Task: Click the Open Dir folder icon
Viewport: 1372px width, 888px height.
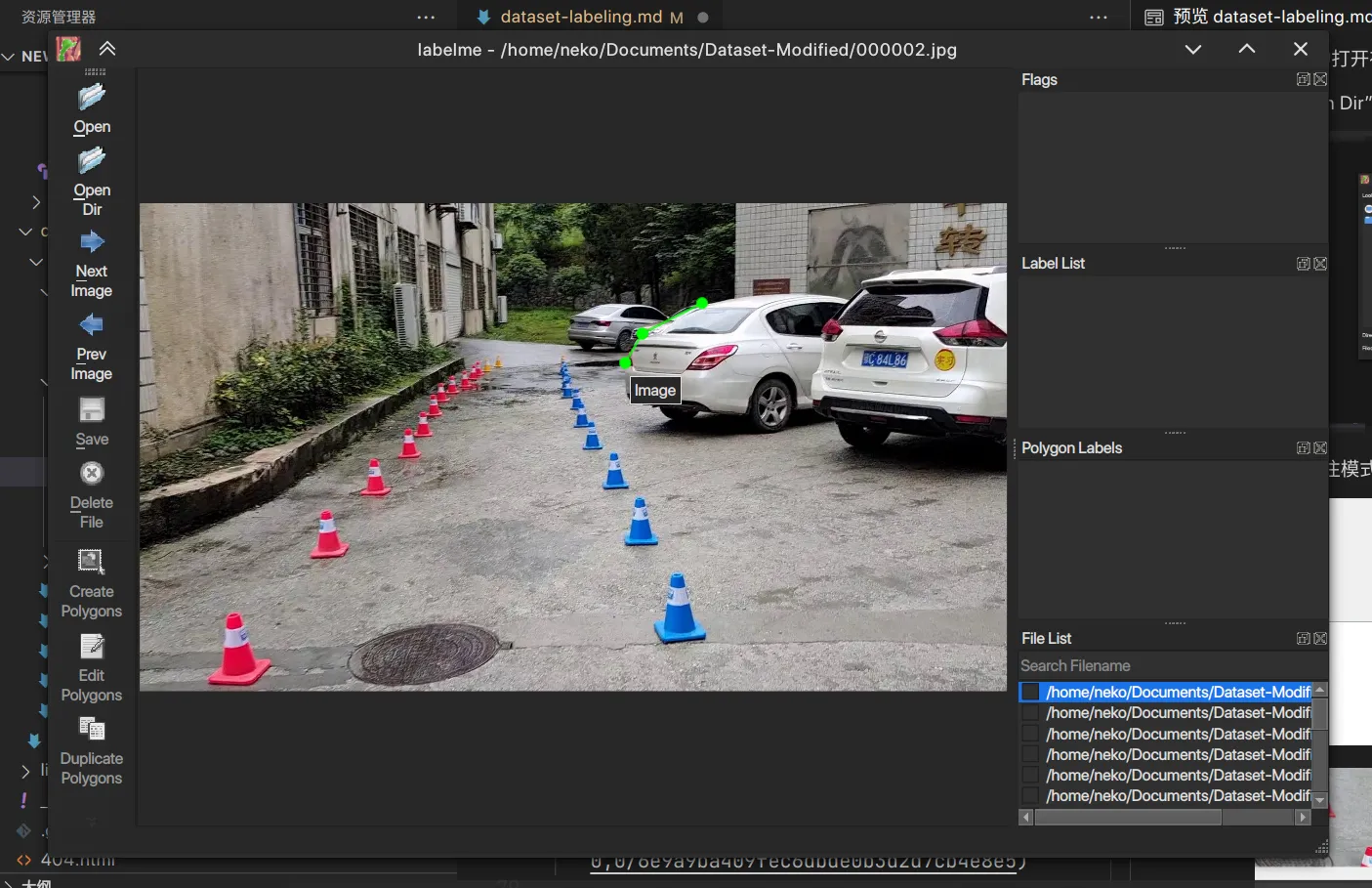Action: pos(92,161)
